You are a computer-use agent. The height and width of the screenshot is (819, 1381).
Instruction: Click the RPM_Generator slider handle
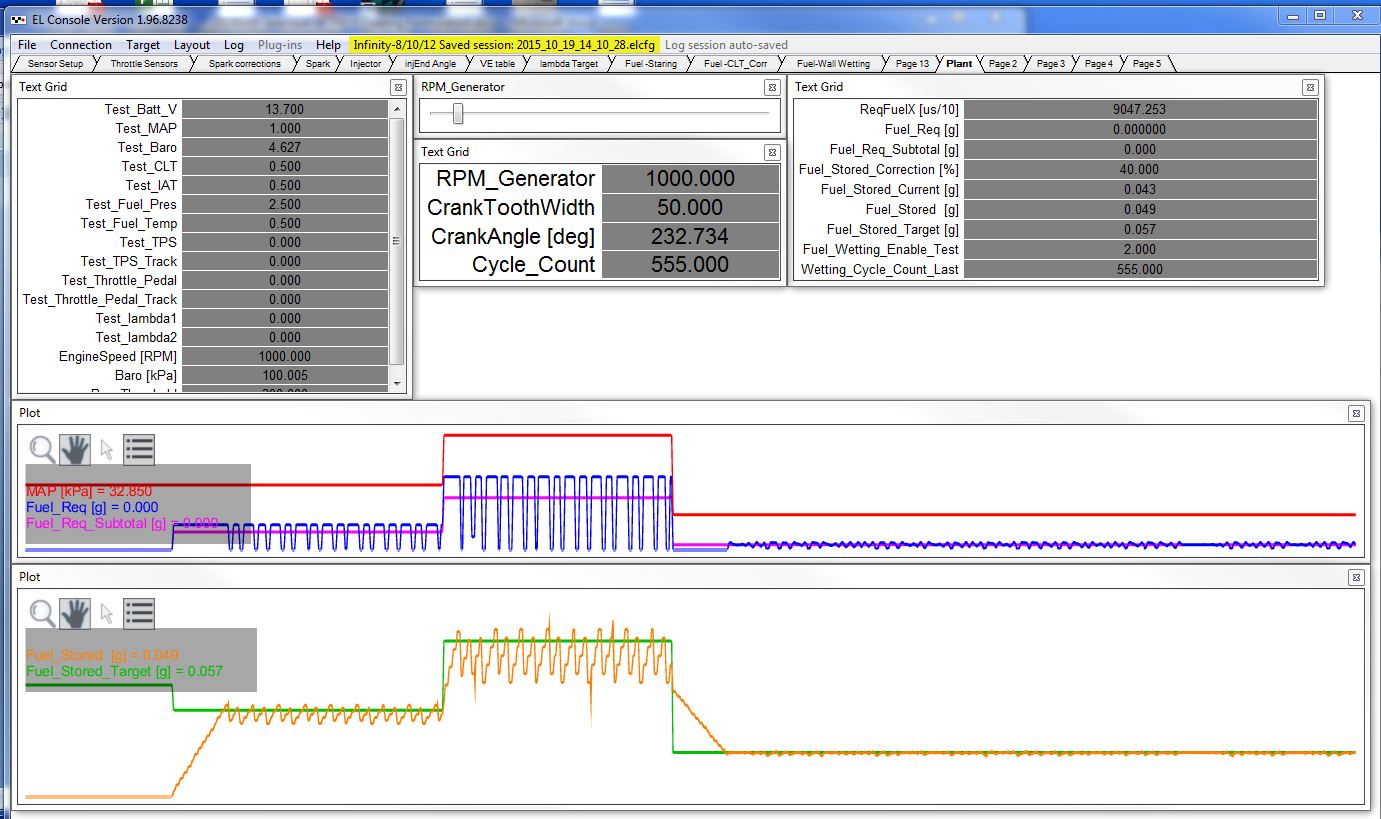(458, 115)
